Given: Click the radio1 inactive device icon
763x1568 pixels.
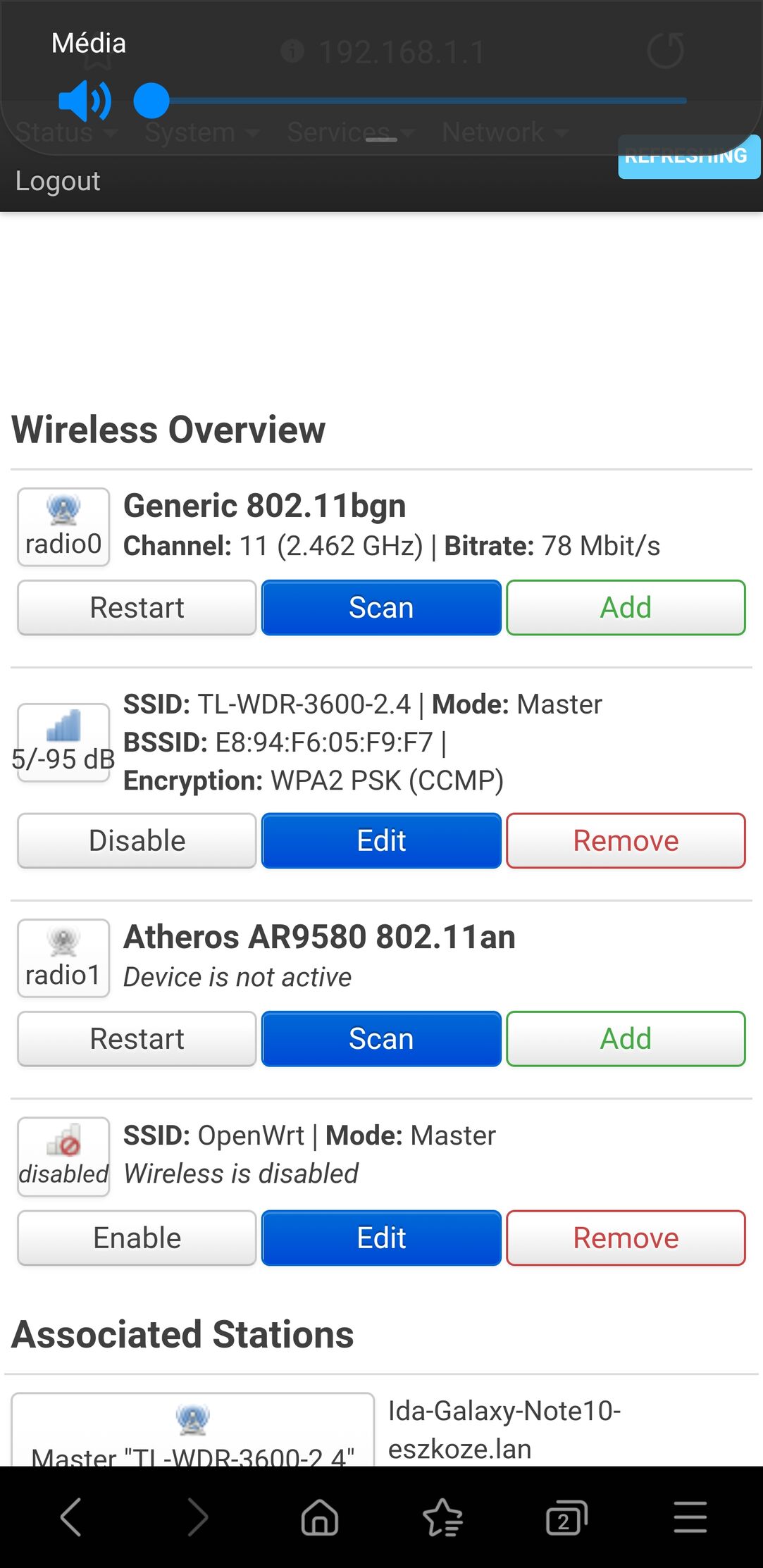Looking at the screenshot, I should pos(63,941).
